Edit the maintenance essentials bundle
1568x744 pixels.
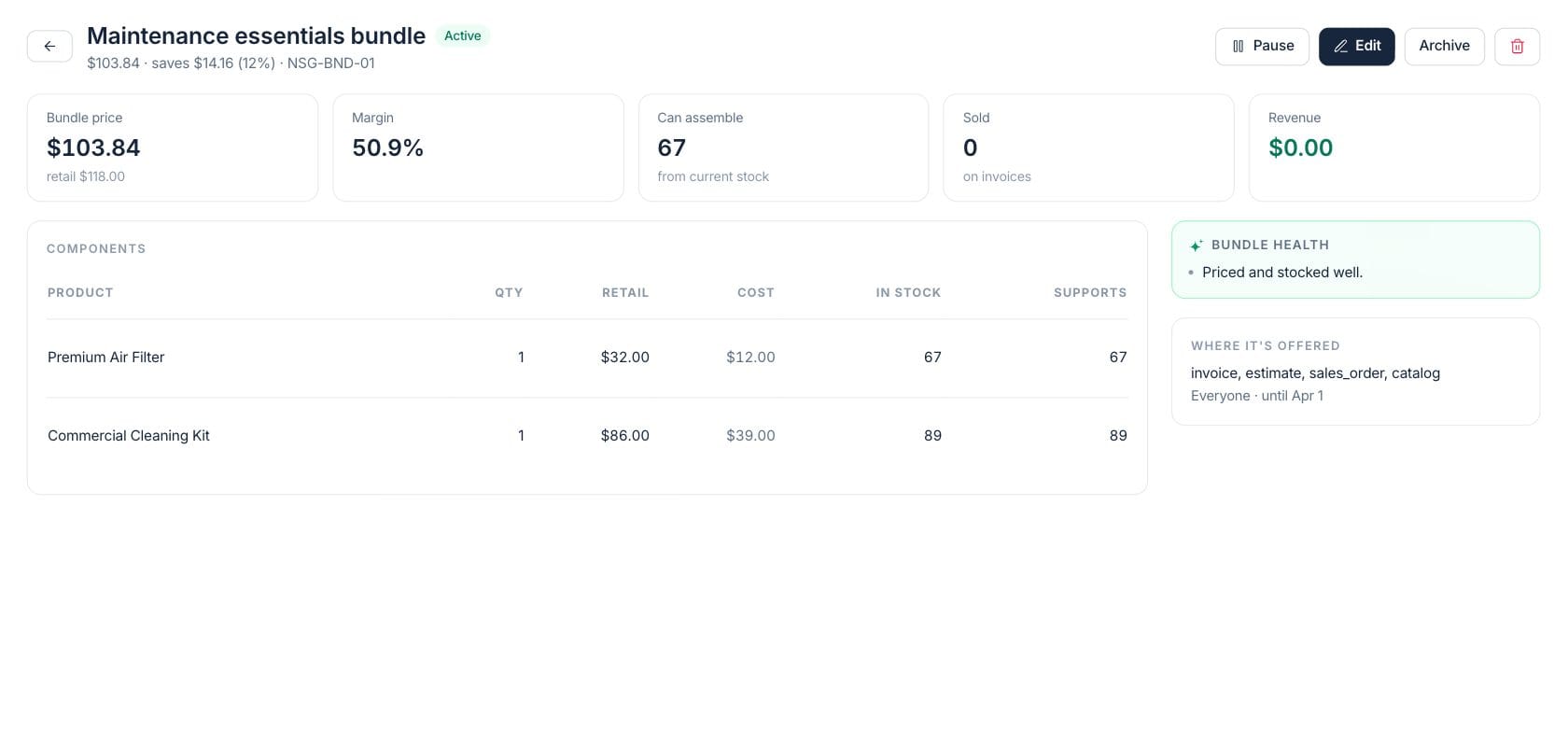1356,47
